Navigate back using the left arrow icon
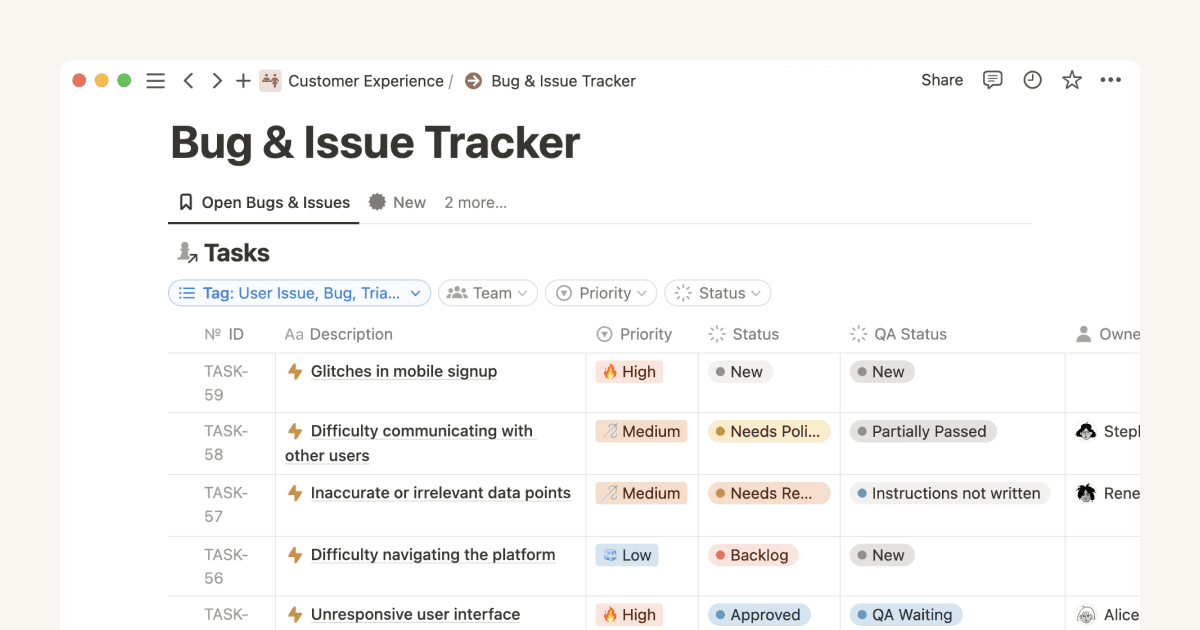 (x=188, y=81)
